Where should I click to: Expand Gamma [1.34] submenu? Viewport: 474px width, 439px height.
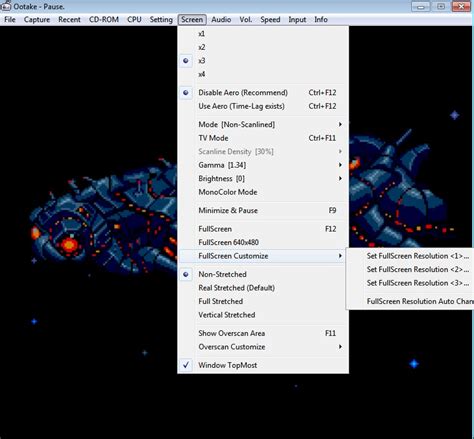tap(263, 165)
